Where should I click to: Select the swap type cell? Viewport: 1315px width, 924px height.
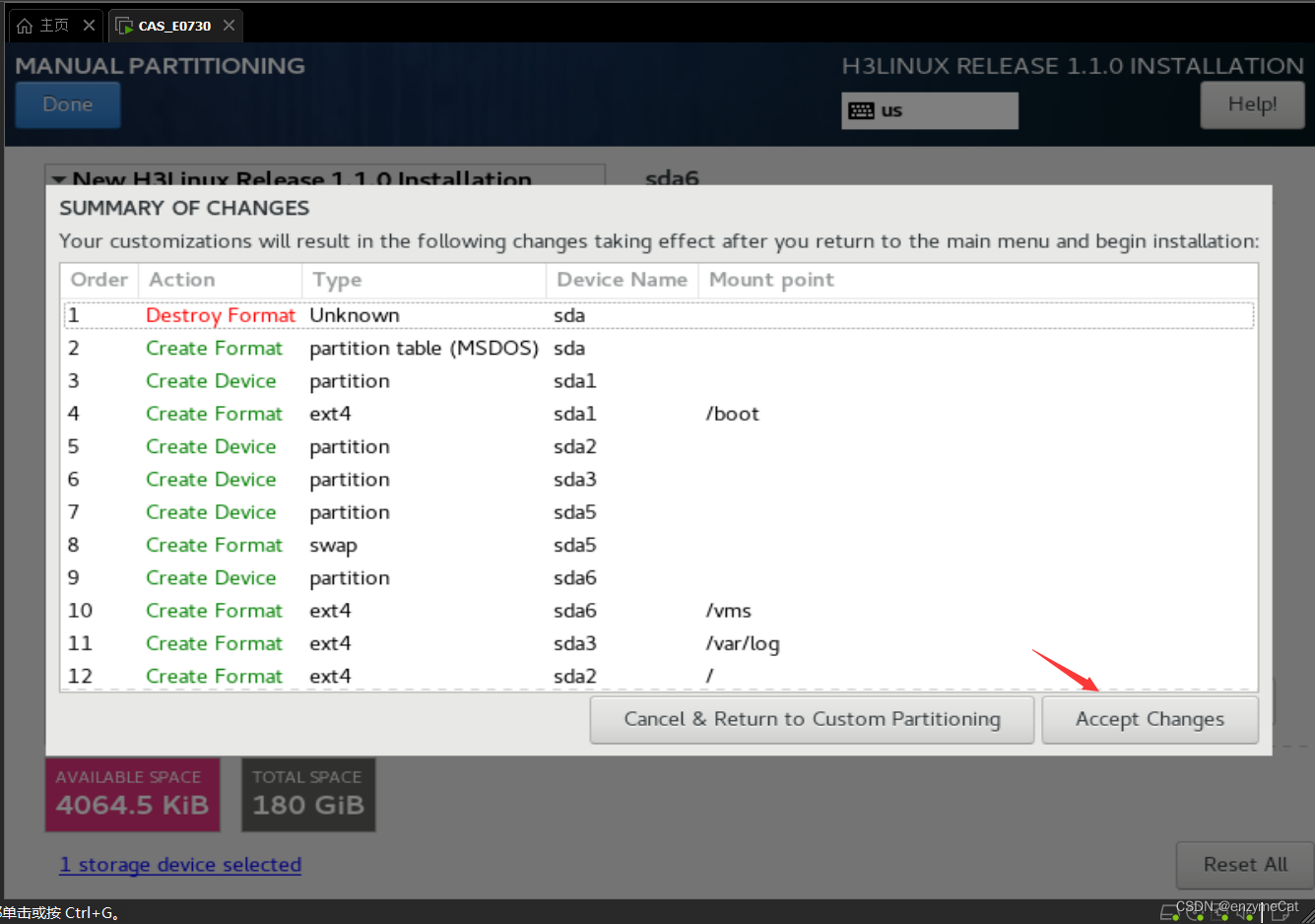pyautogui.click(x=333, y=546)
